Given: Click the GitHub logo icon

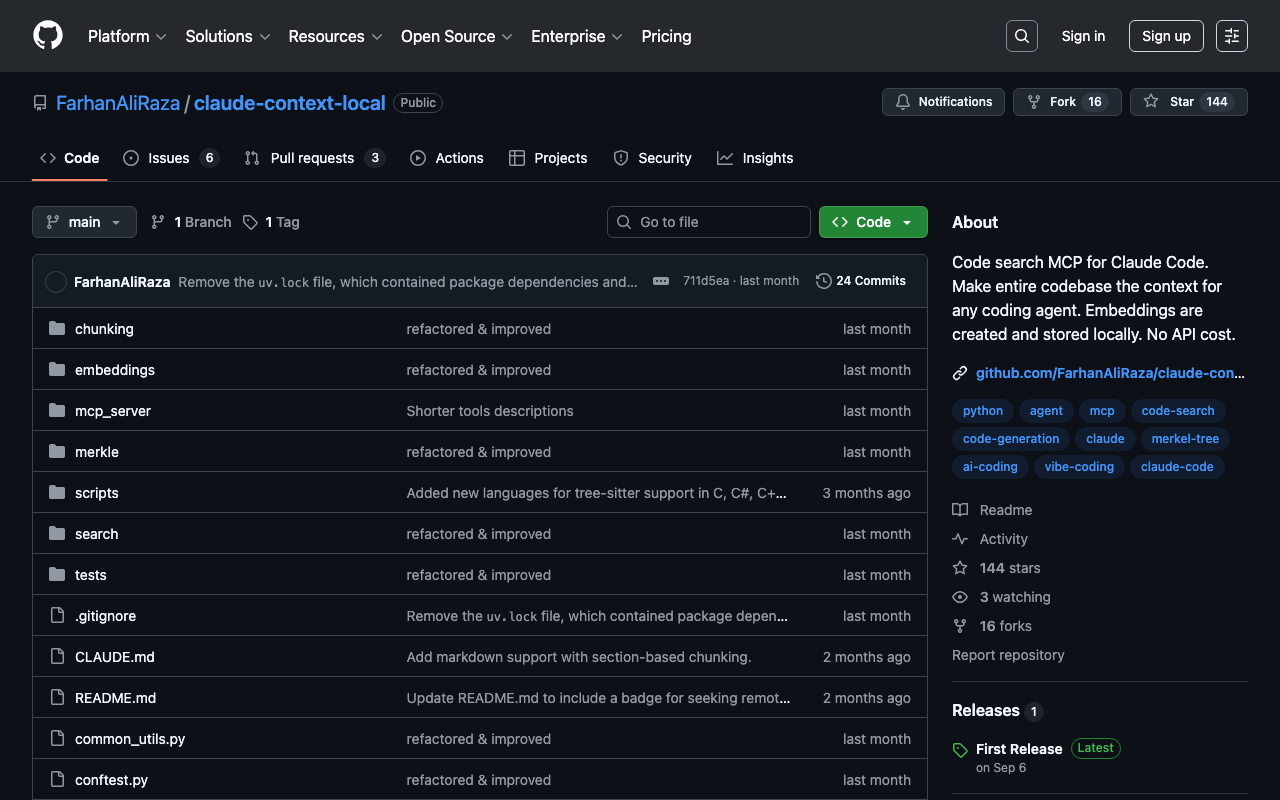Looking at the screenshot, I should coord(48,36).
